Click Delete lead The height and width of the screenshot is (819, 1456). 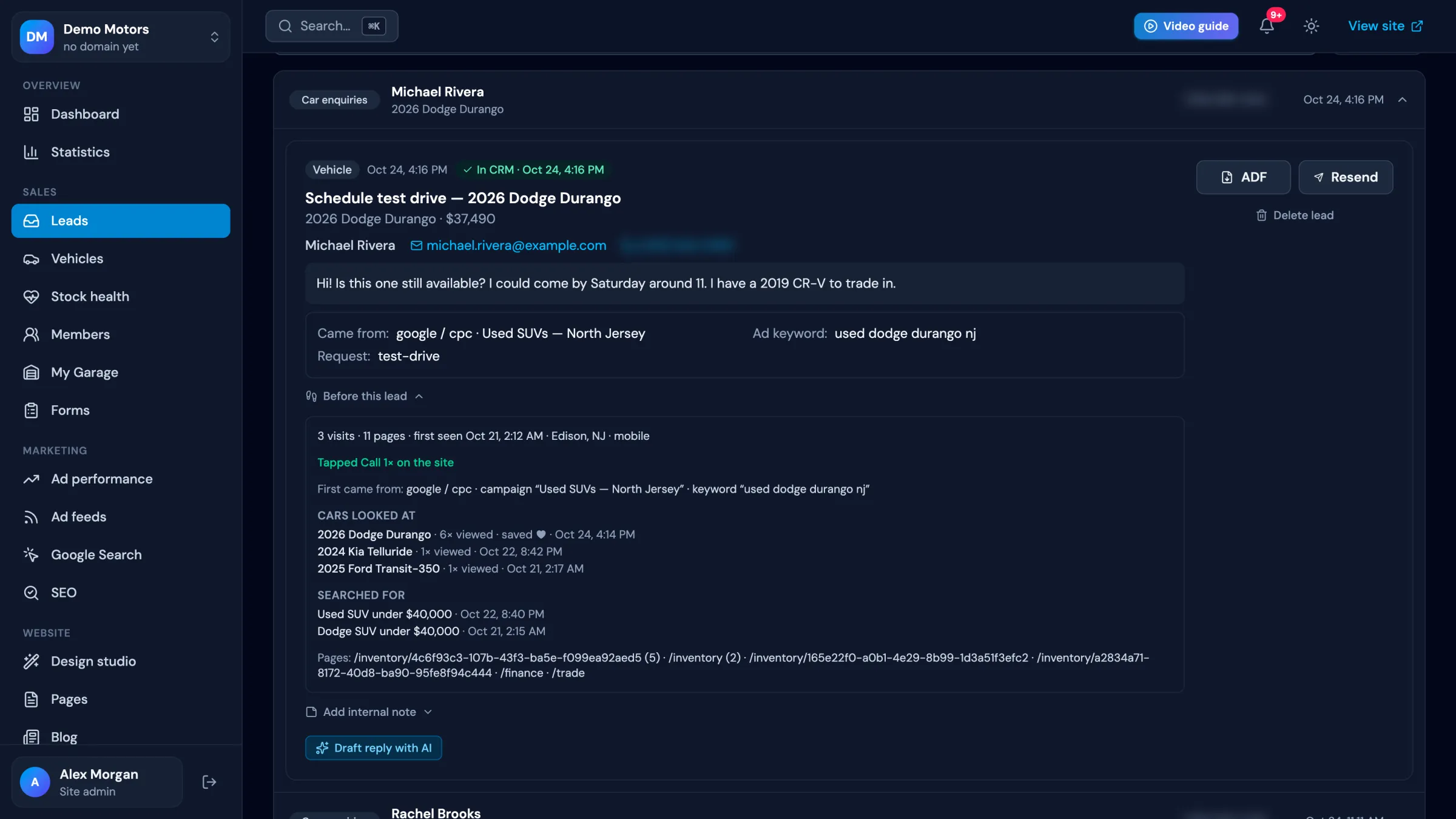(1295, 215)
